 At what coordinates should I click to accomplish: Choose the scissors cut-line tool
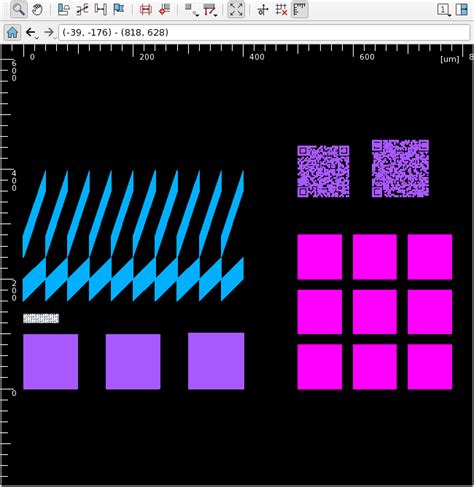(82, 10)
